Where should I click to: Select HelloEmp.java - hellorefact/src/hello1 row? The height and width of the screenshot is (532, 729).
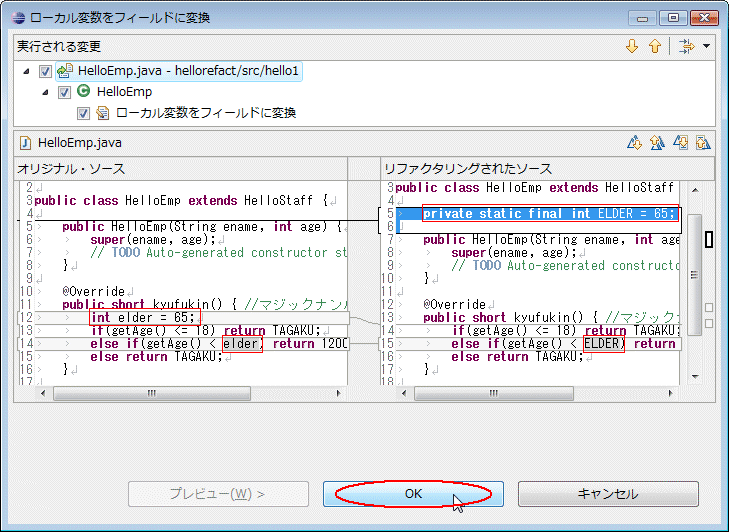click(179, 71)
